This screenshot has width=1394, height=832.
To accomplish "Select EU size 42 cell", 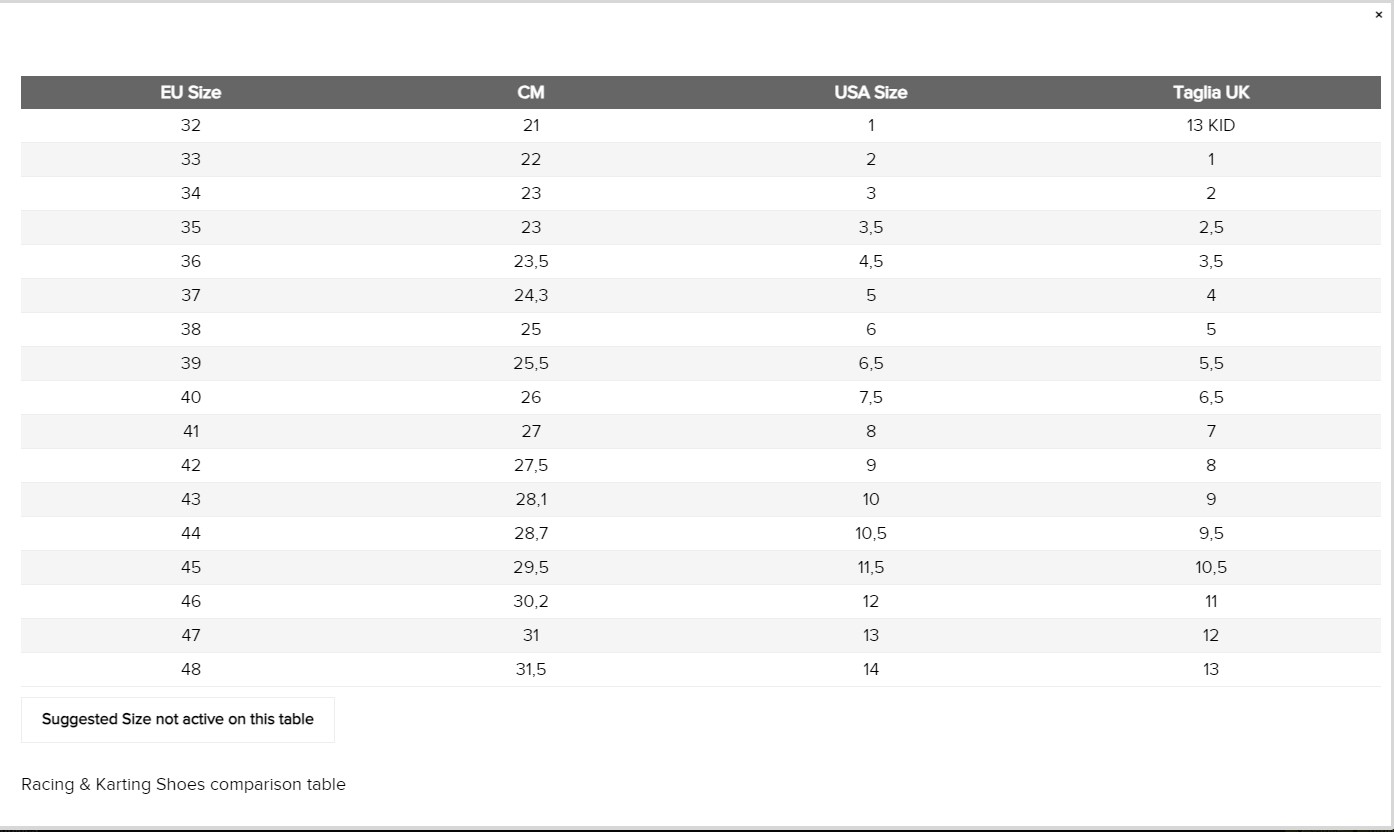I will point(191,466).
